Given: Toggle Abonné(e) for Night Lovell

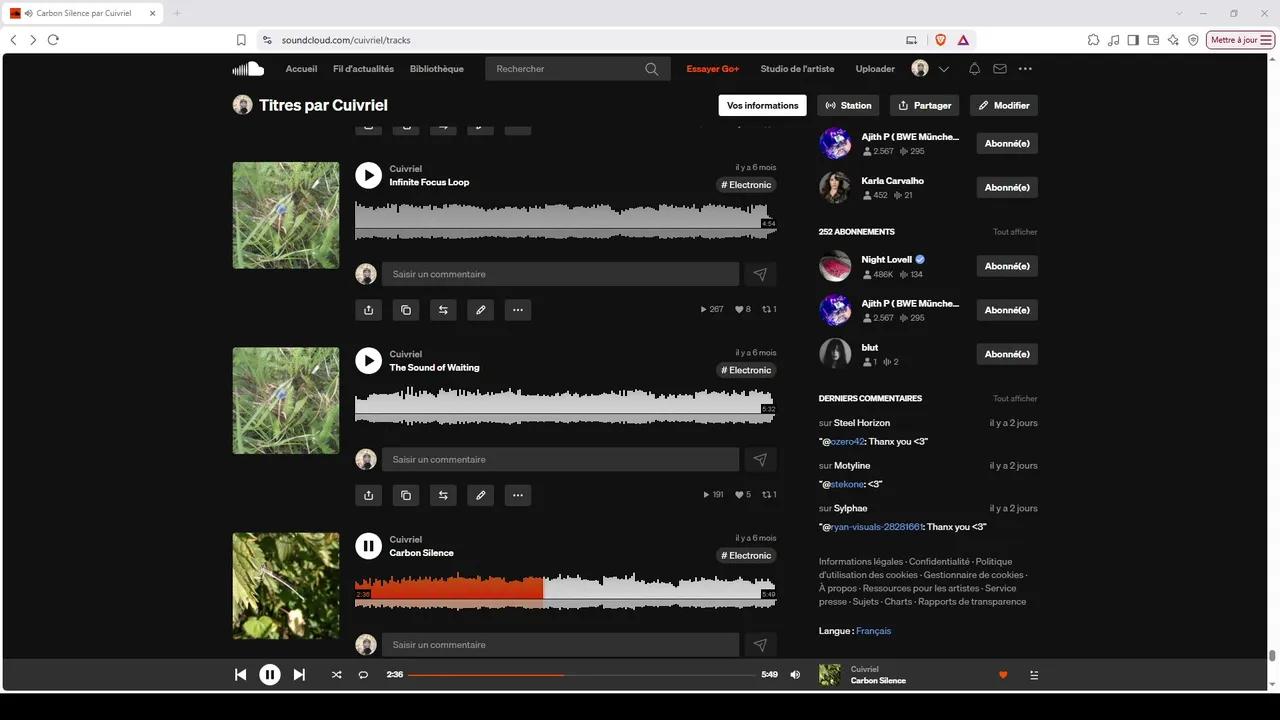Looking at the screenshot, I should coord(1007,266).
